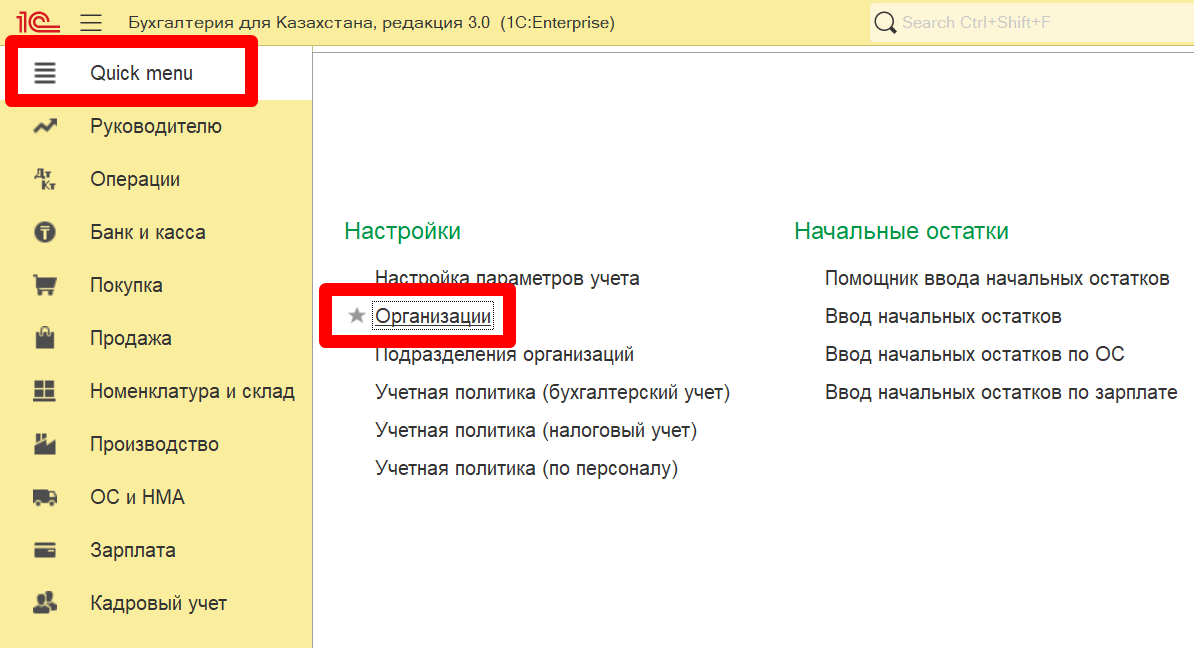Click the Quick menu list icon
Screen dimensions: 1194x648
[45, 73]
